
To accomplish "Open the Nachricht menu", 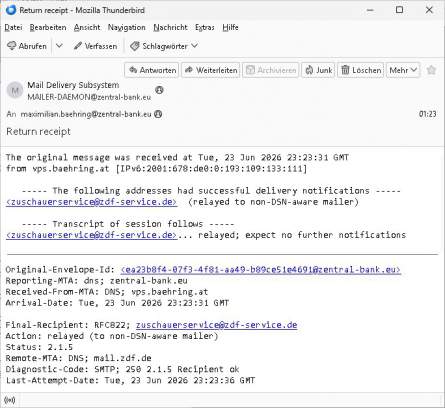I will (x=170, y=27).
